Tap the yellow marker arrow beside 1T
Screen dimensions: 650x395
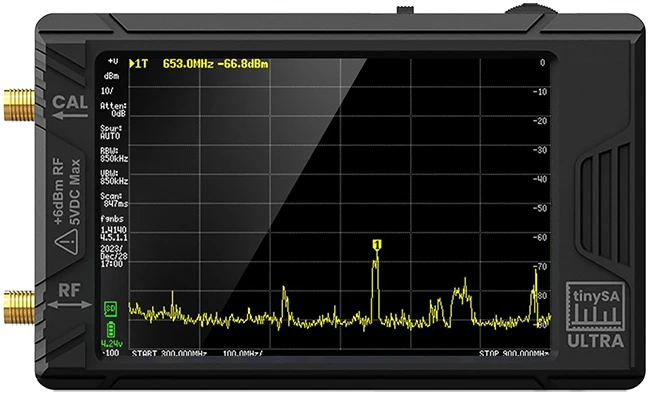132,63
